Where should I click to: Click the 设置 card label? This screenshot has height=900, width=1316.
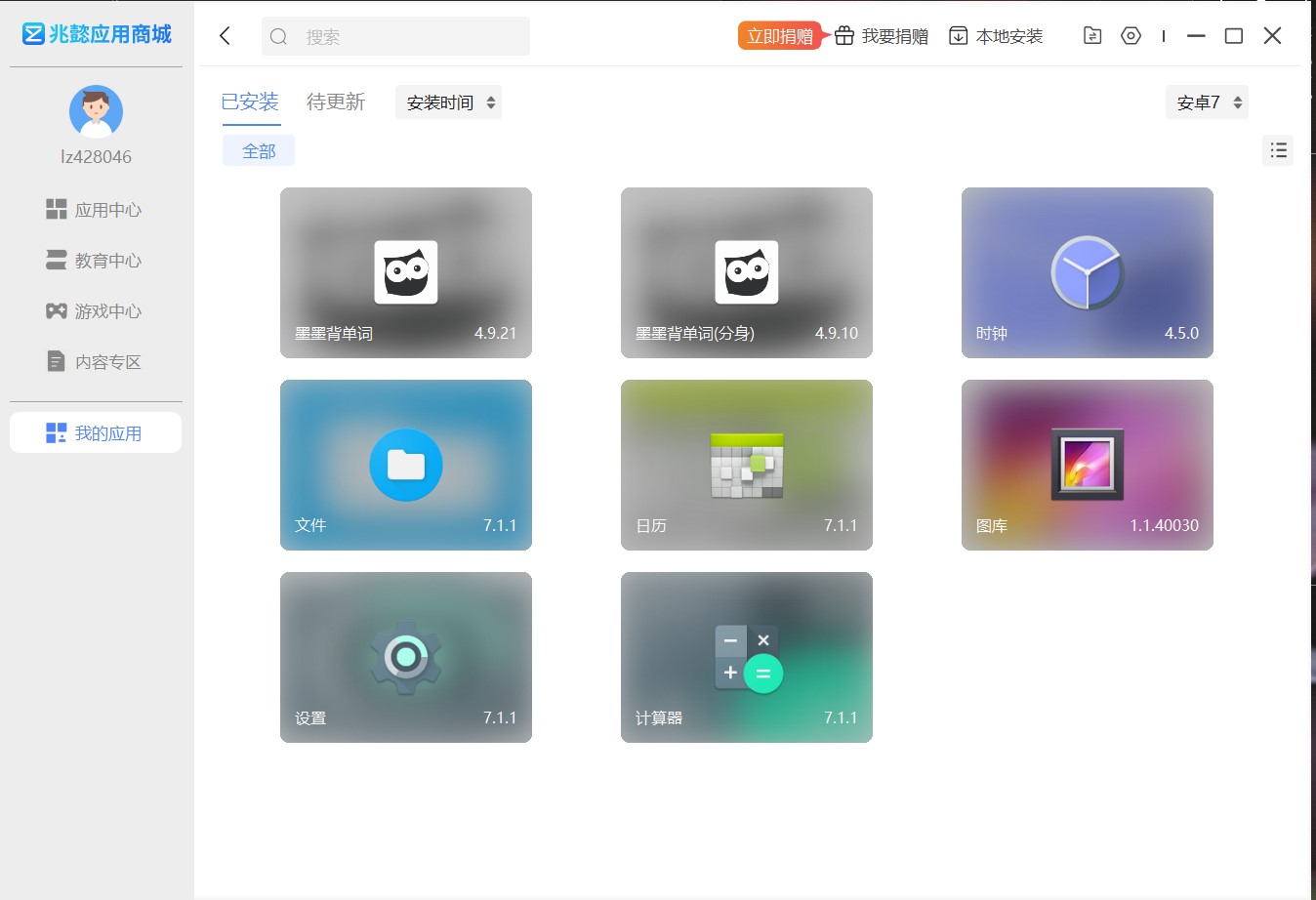[310, 718]
